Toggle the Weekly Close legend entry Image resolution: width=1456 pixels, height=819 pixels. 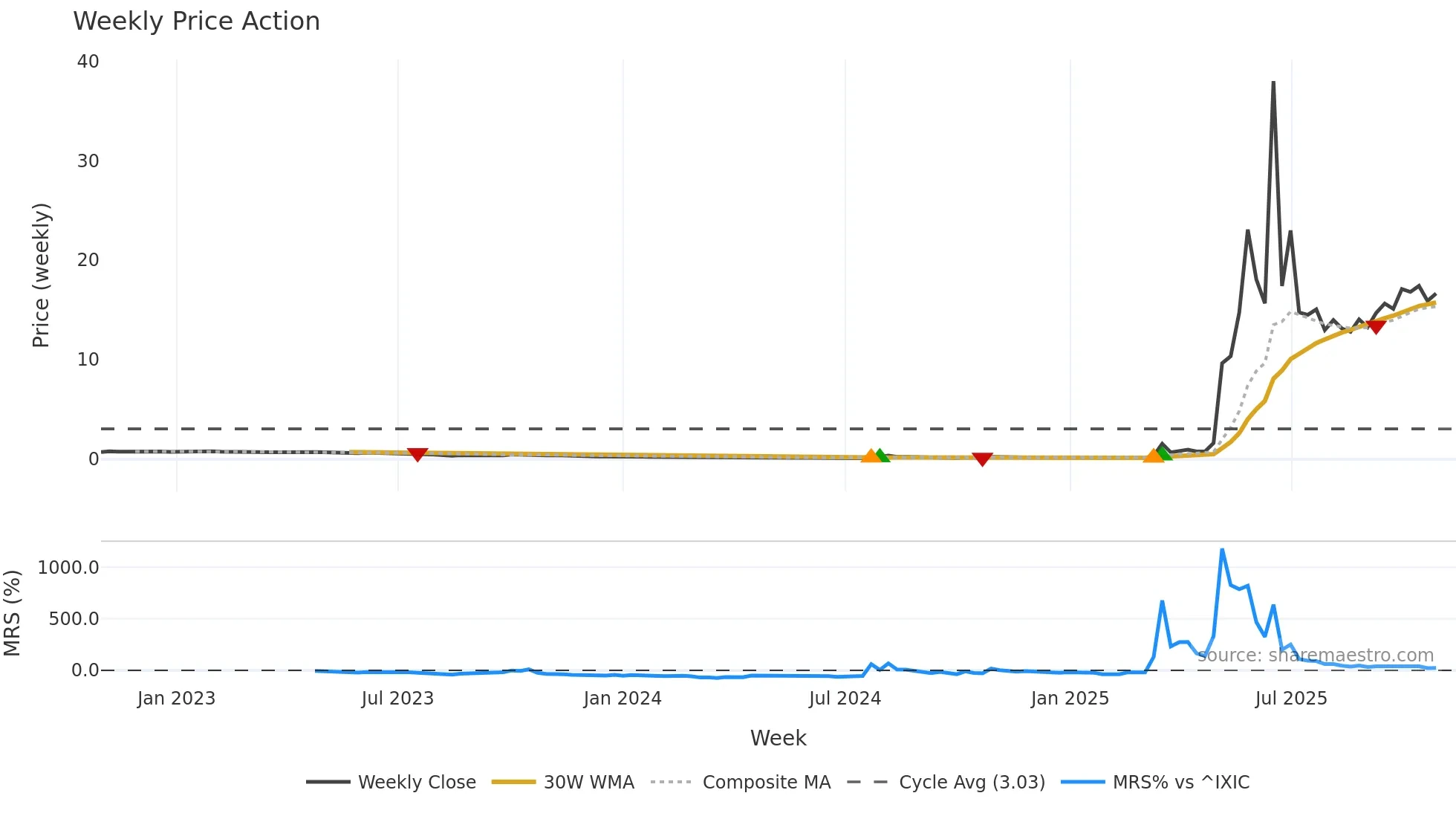pyautogui.click(x=391, y=782)
